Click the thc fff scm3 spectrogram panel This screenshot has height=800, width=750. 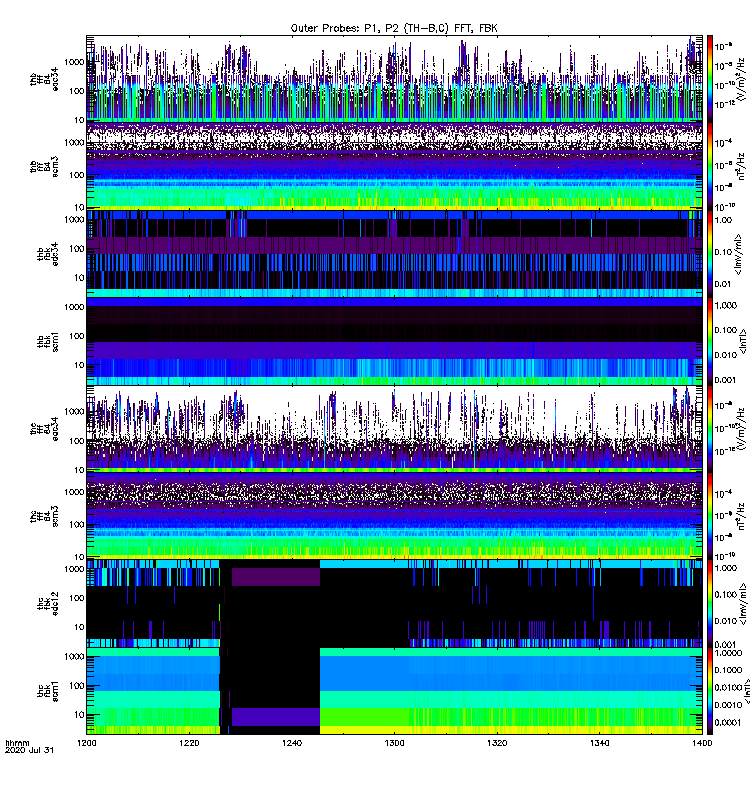tap(394, 516)
